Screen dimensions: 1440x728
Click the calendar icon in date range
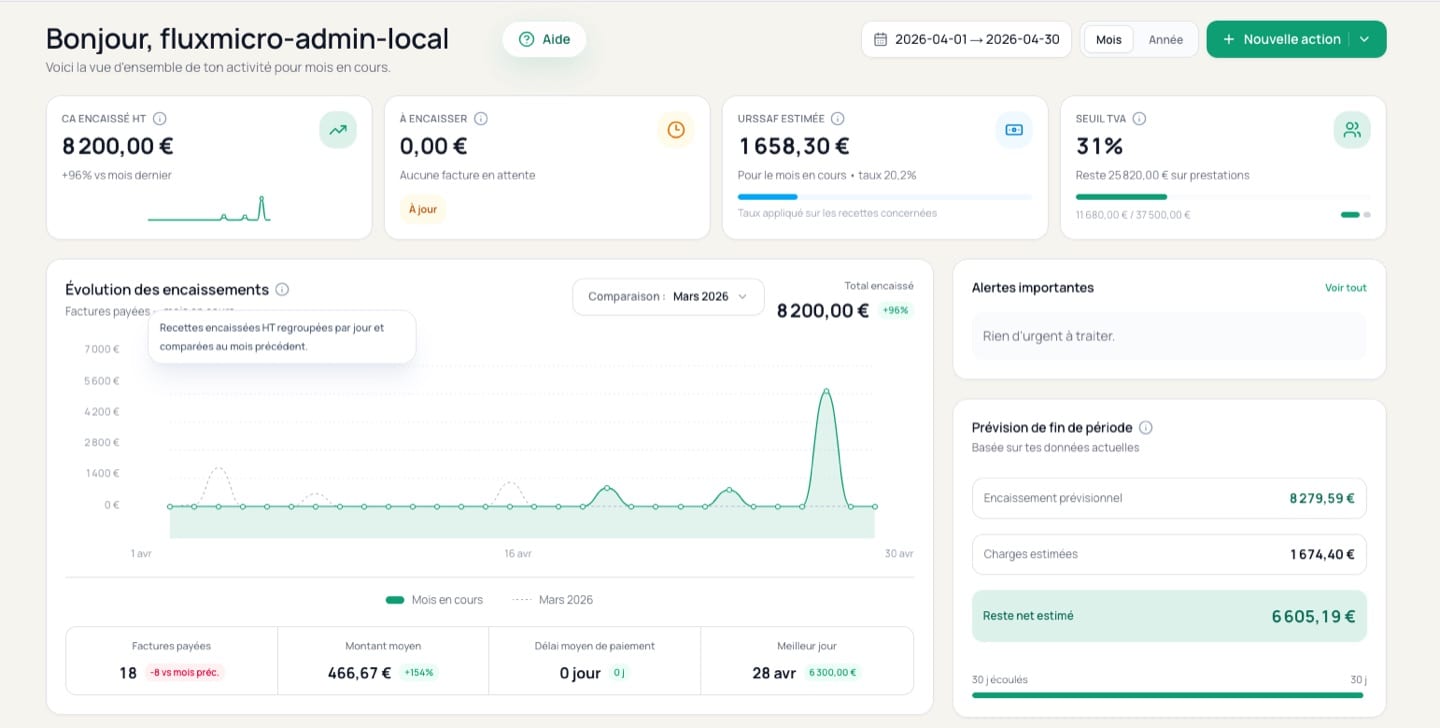click(x=880, y=40)
